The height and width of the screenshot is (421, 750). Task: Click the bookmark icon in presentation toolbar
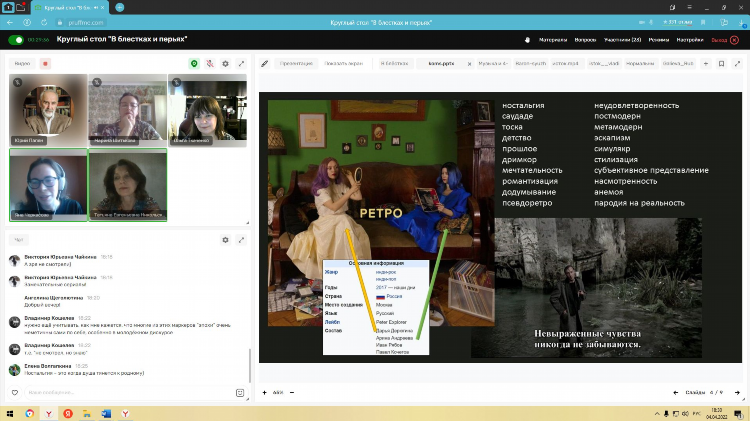tap(721, 63)
